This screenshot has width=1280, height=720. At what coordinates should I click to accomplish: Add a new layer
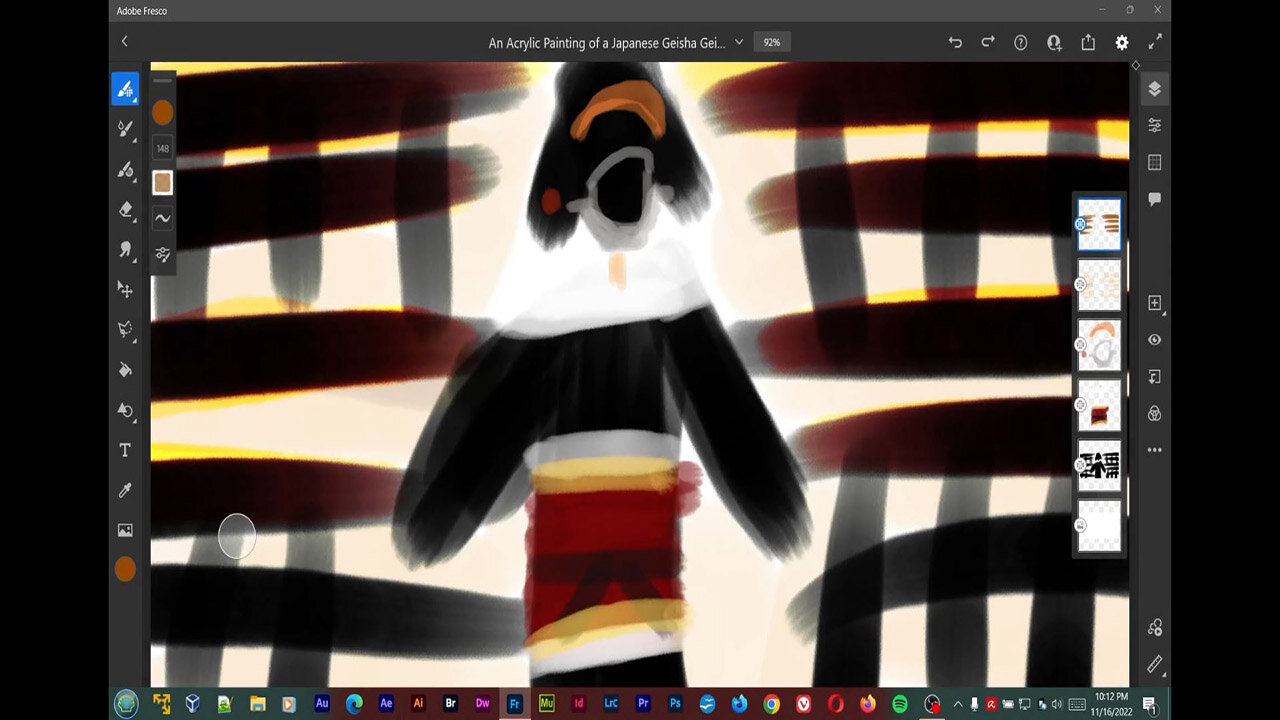1154,303
